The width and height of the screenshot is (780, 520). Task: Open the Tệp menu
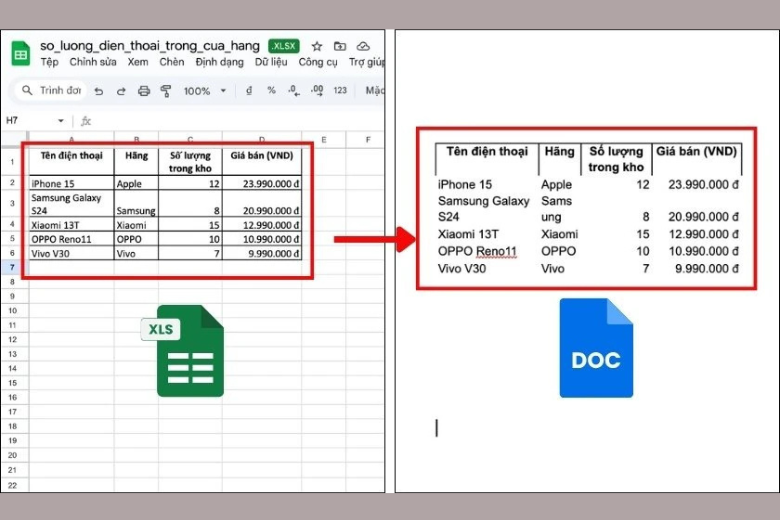coord(49,62)
